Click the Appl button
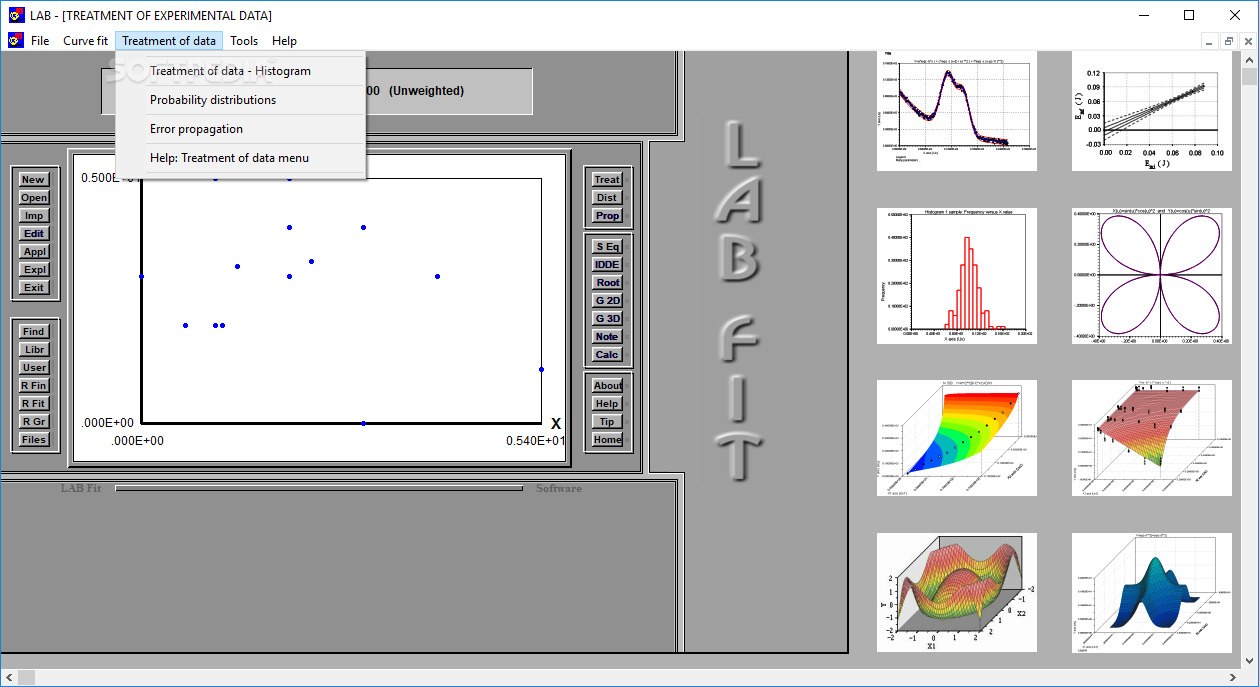The image size is (1259, 687). tap(34, 252)
